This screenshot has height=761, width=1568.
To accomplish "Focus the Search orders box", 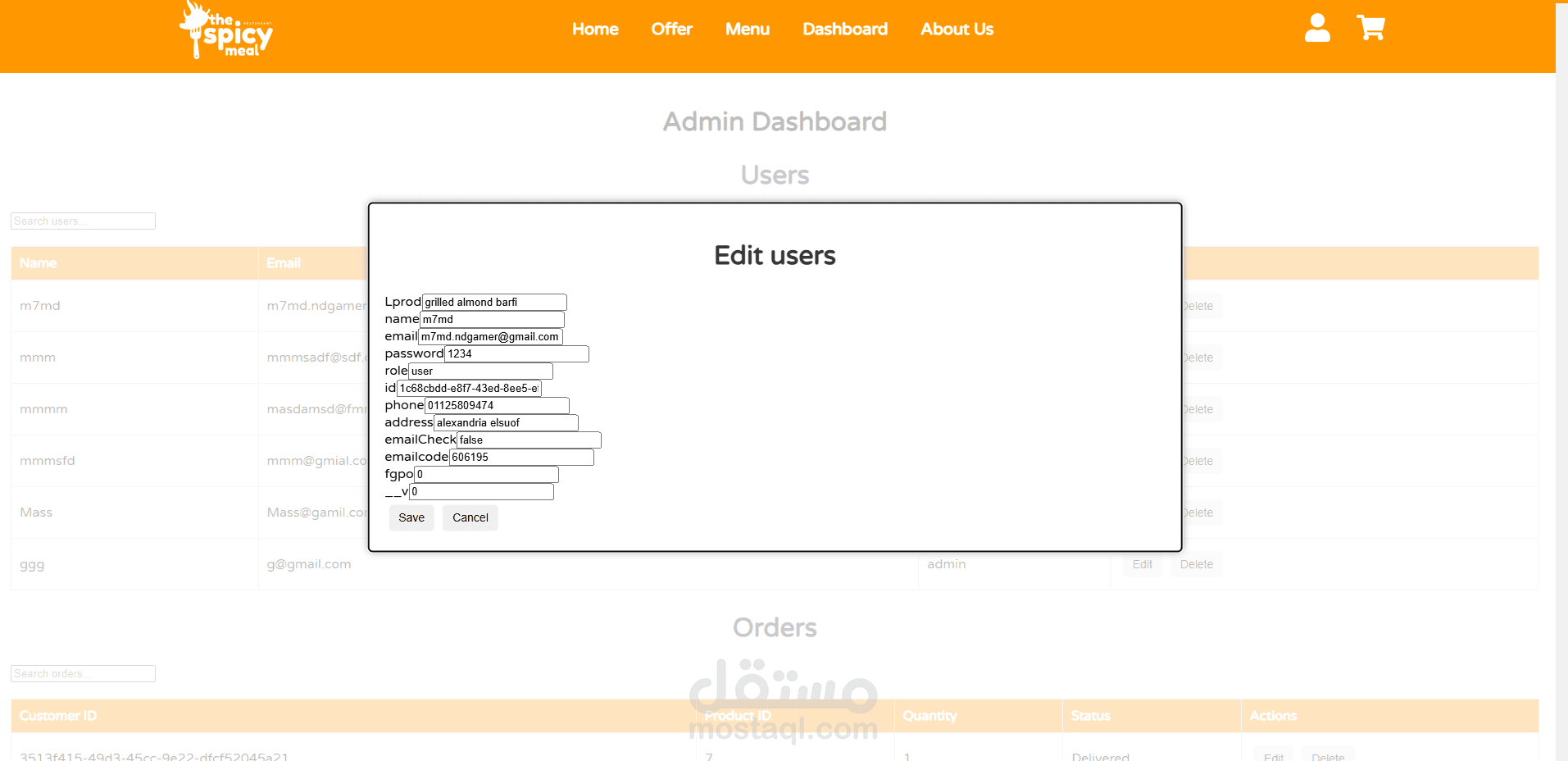I will [x=83, y=673].
